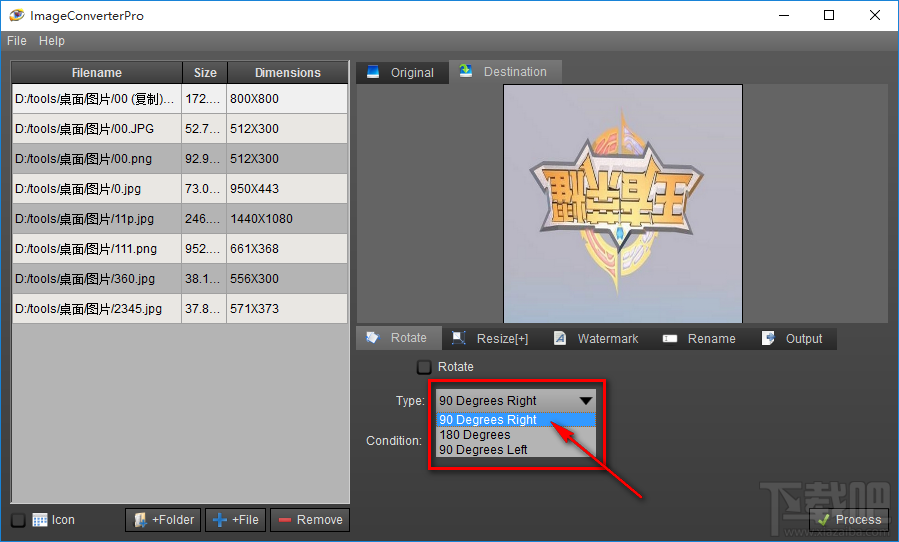Switch to the Original preview tab

[402, 72]
